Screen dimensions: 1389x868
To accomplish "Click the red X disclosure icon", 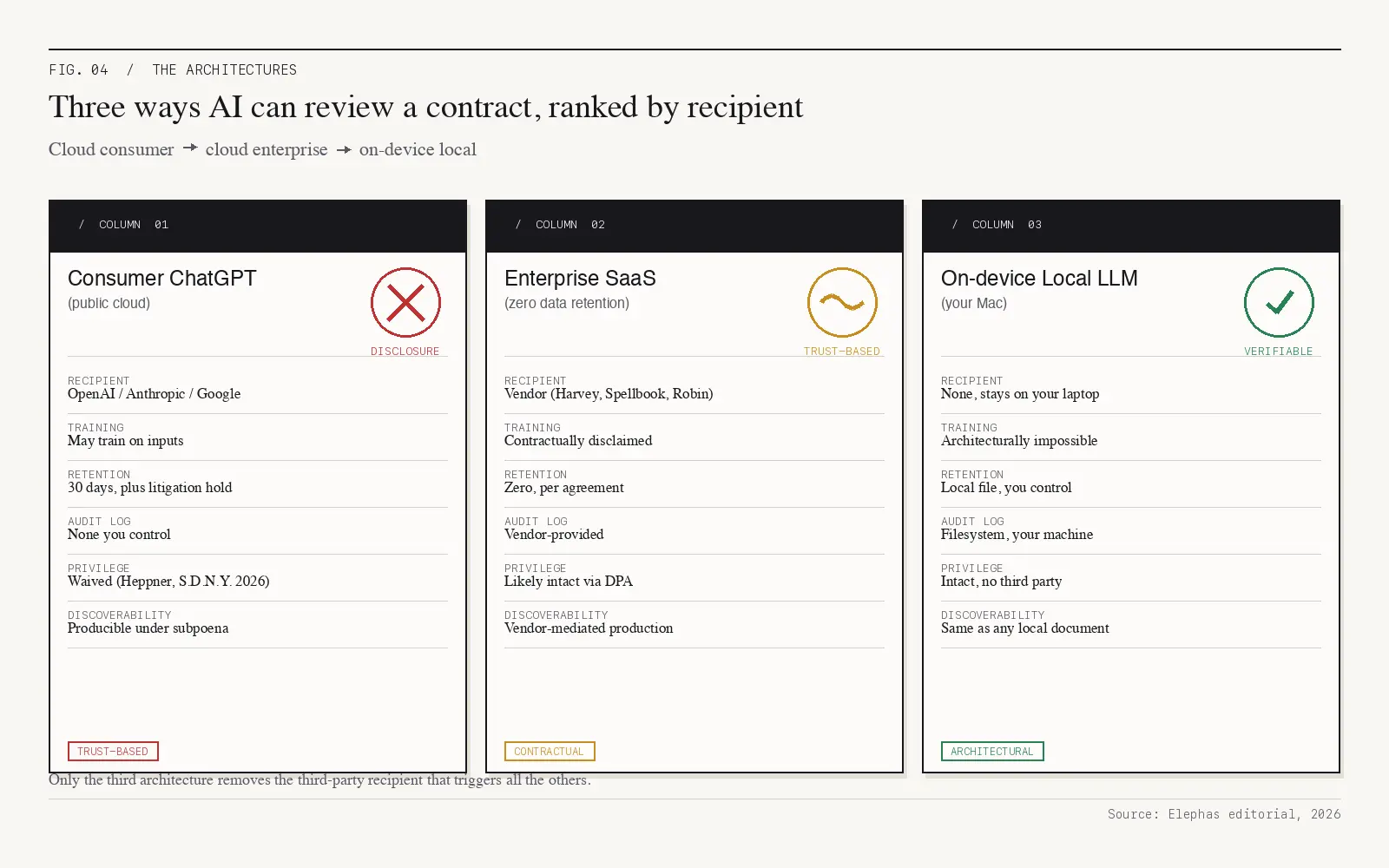I will click(405, 302).
